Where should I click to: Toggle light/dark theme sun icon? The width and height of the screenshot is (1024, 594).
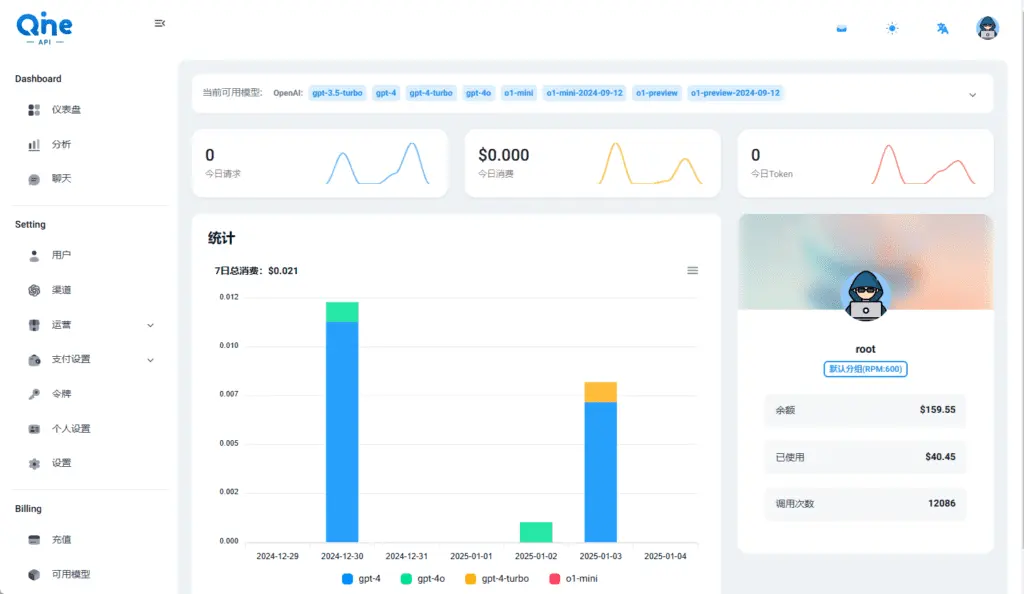pyautogui.click(x=892, y=28)
